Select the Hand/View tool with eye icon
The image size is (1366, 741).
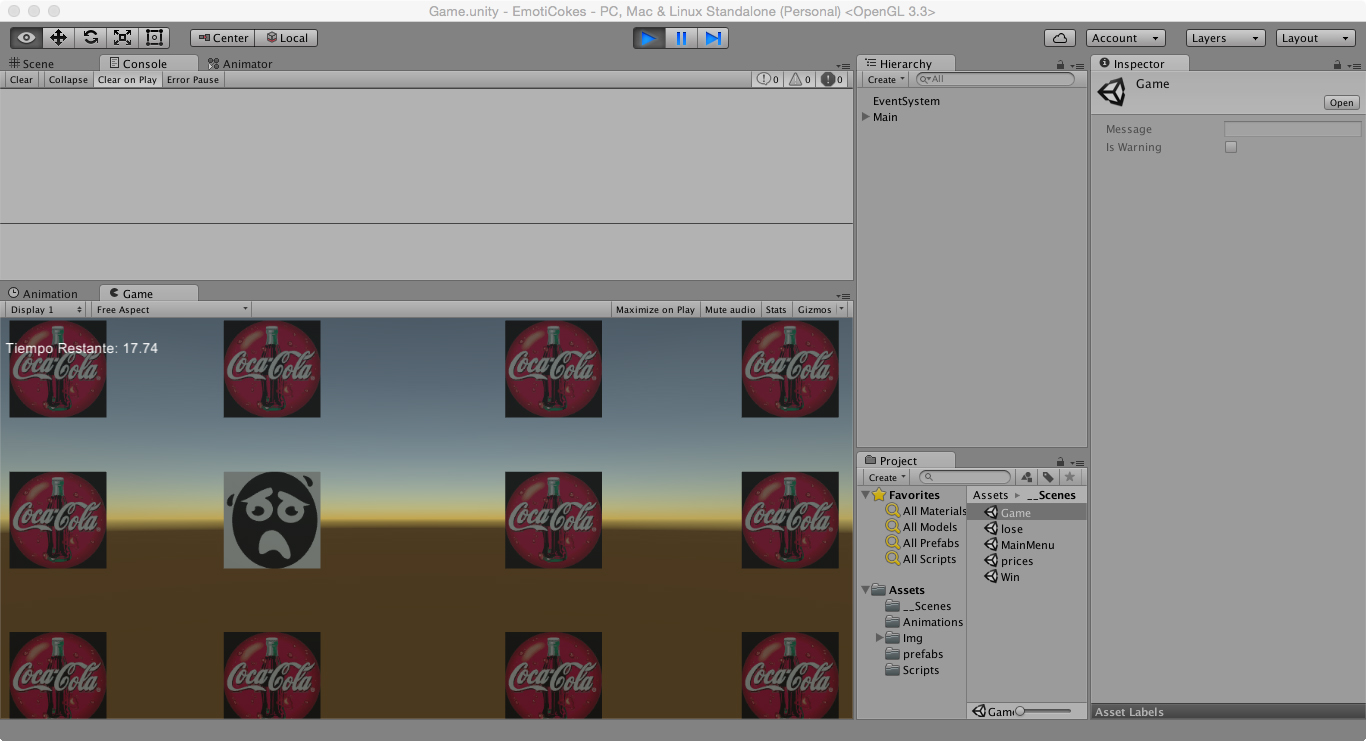tap(27, 38)
